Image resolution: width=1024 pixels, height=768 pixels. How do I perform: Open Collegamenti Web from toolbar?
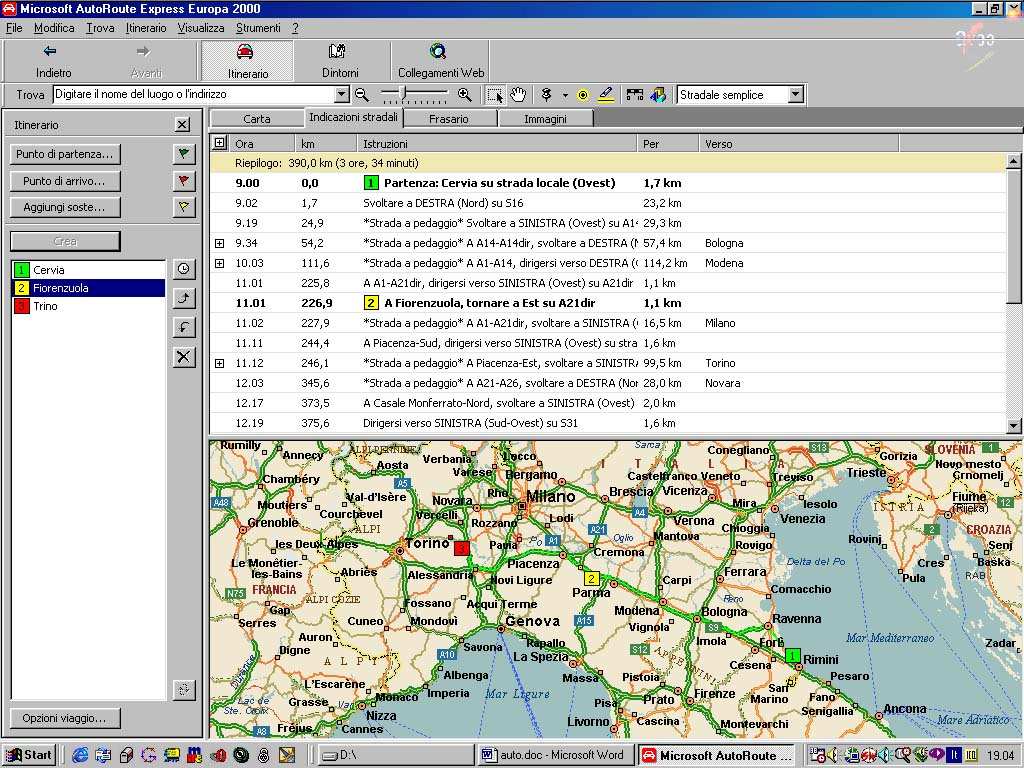(x=441, y=61)
